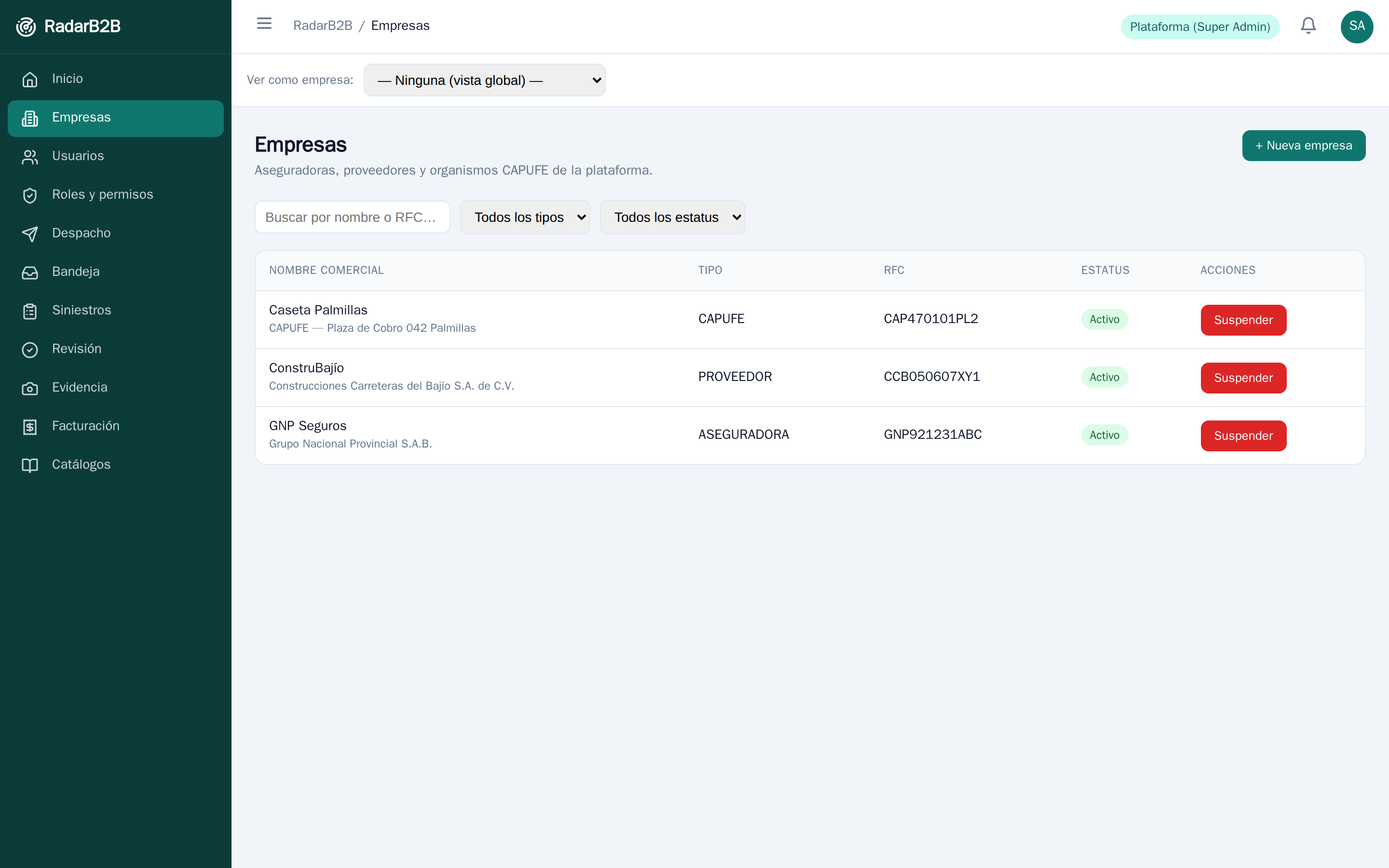Suspend Caseta Palmillas company
Viewport: 1389px width, 868px height.
coord(1243,320)
